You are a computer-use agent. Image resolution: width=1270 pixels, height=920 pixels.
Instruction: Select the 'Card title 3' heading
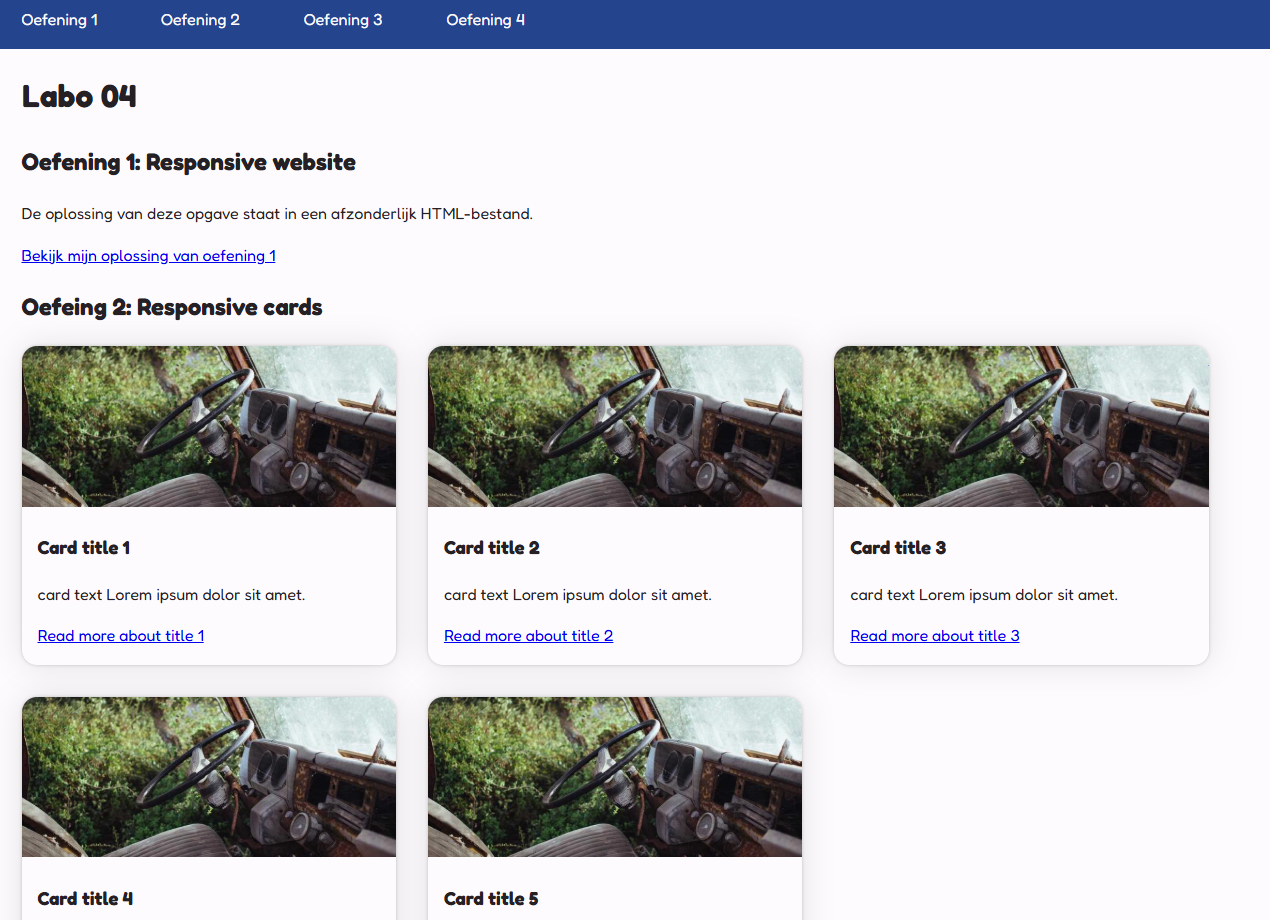897,548
